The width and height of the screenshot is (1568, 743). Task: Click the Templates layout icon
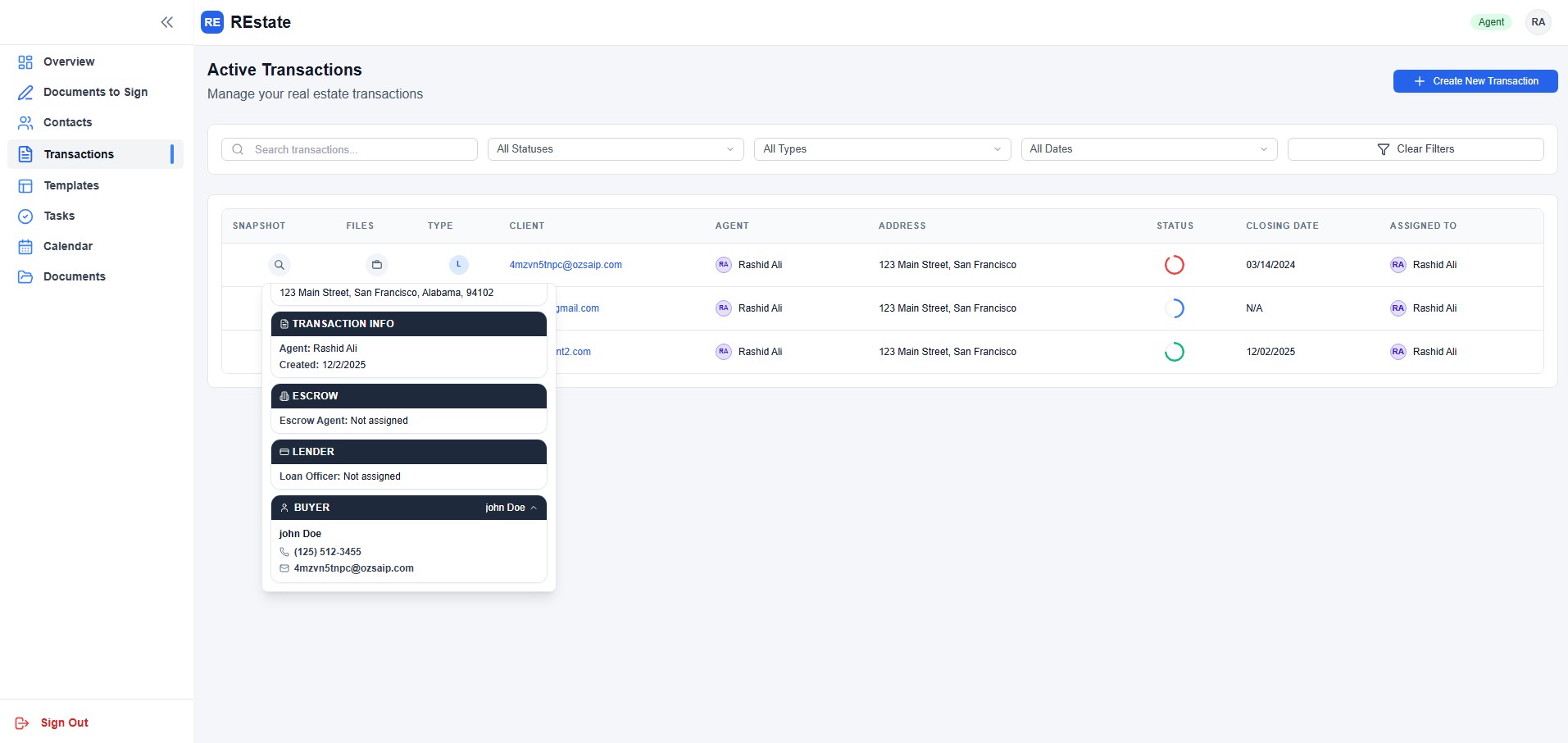[x=25, y=186]
